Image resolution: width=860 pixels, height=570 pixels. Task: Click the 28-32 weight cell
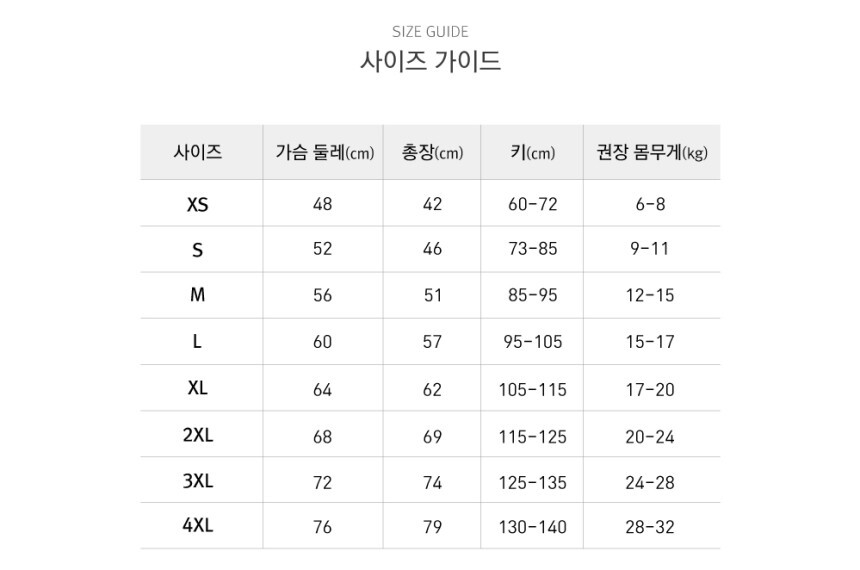click(x=650, y=527)
